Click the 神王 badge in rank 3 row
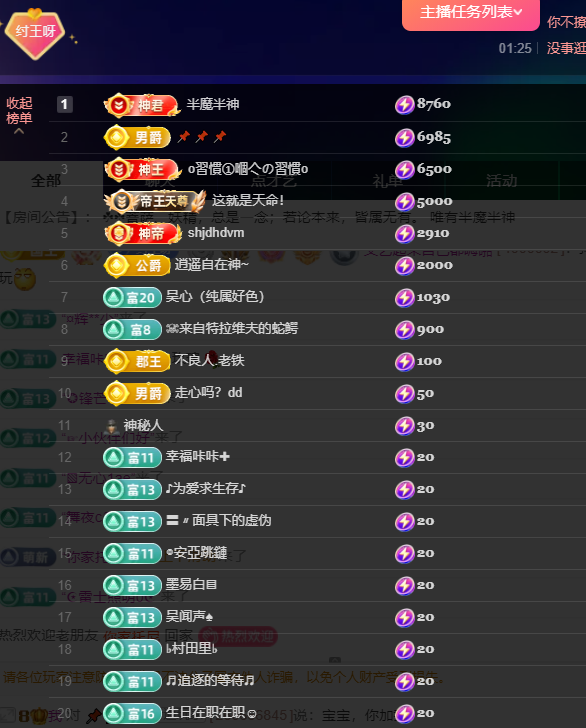The image size is (586, 728). click(x=142, y=169)
